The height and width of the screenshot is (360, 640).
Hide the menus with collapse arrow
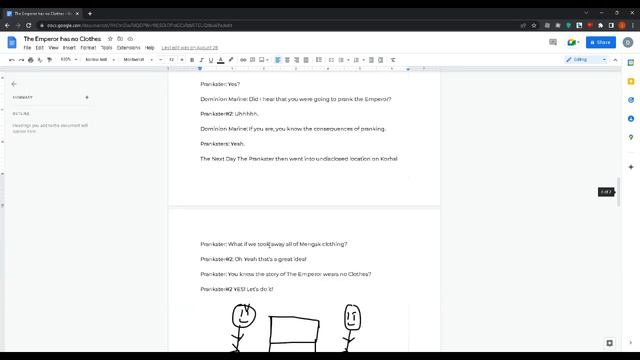point(615,60)
